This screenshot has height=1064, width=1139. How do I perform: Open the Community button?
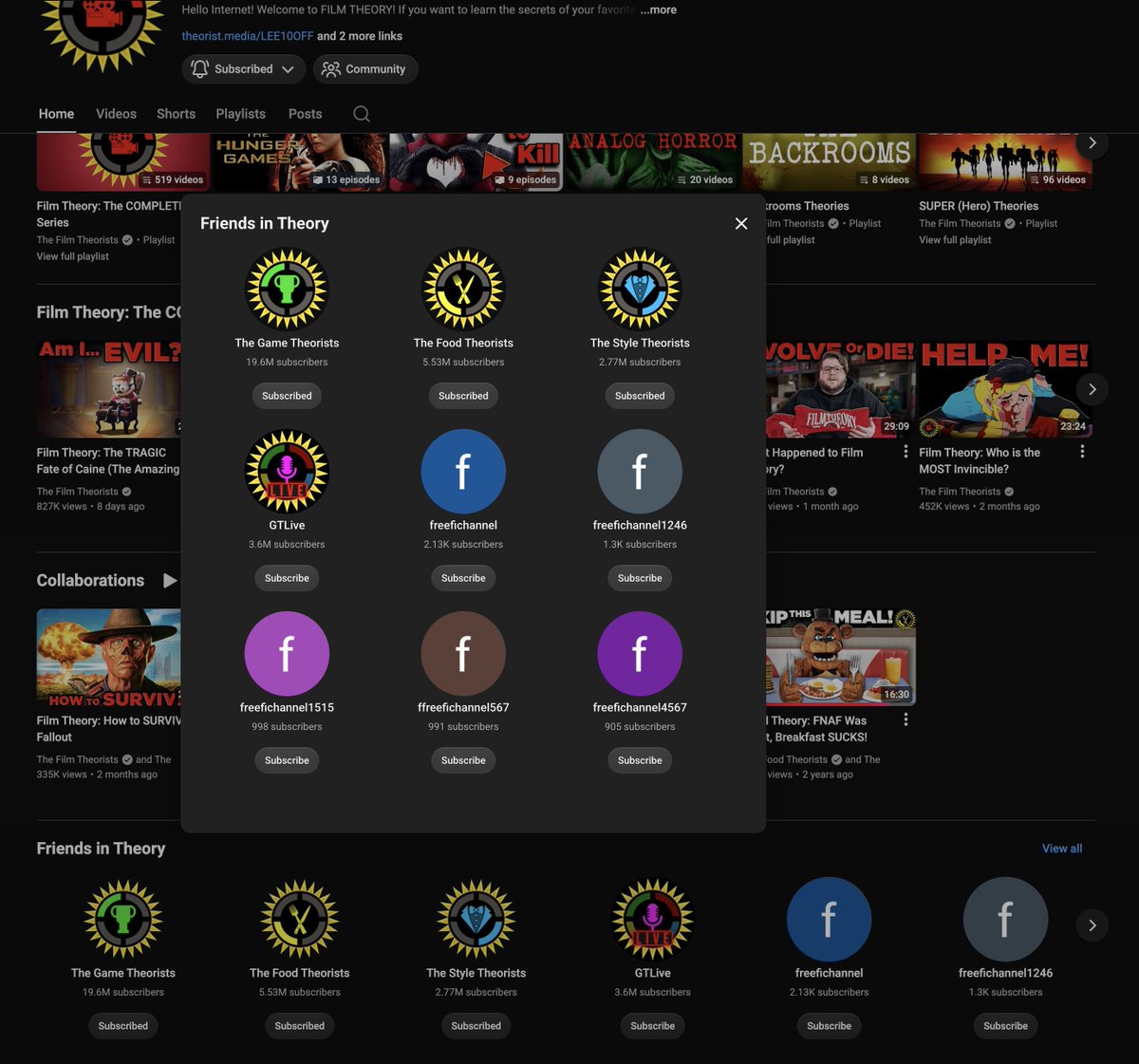[x=364, y=69]
